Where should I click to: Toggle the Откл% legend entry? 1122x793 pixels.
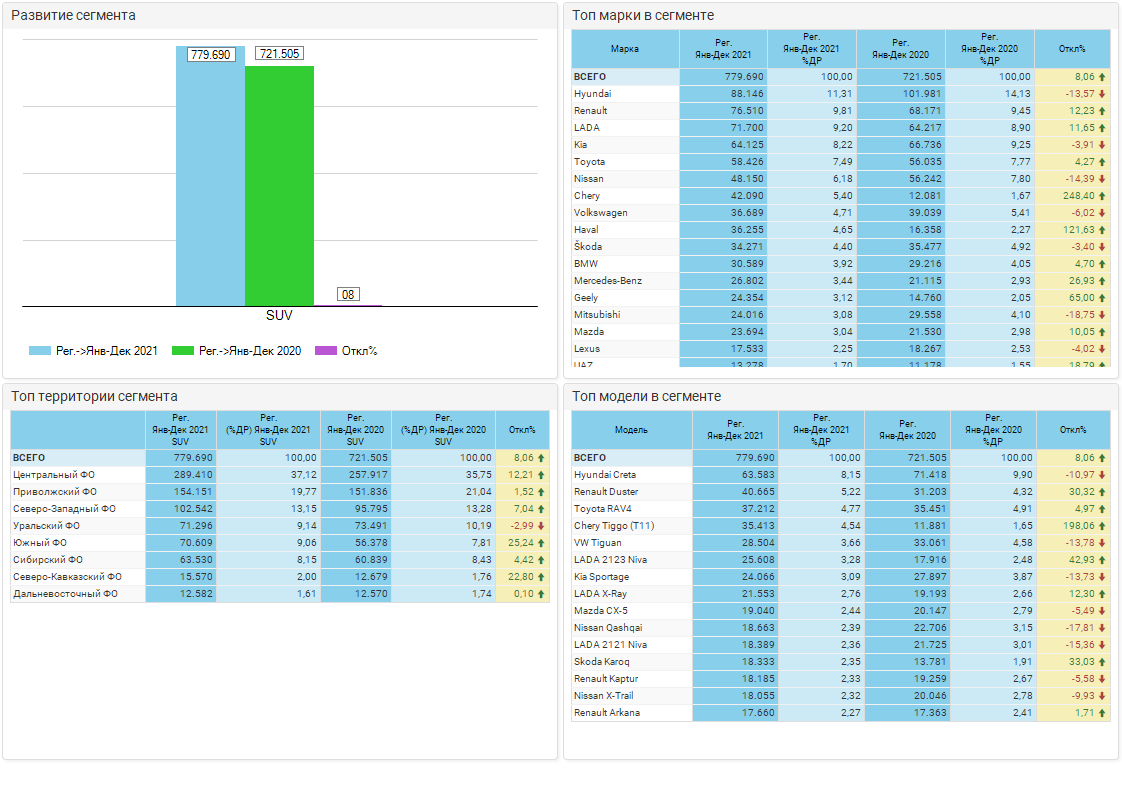[x=346, y=351]
